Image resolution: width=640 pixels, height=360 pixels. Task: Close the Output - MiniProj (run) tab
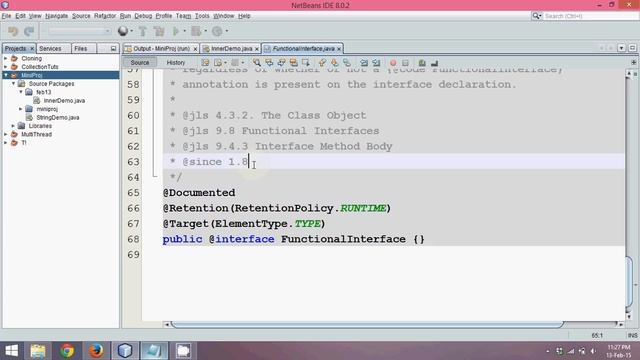click(x=195, y=49)
